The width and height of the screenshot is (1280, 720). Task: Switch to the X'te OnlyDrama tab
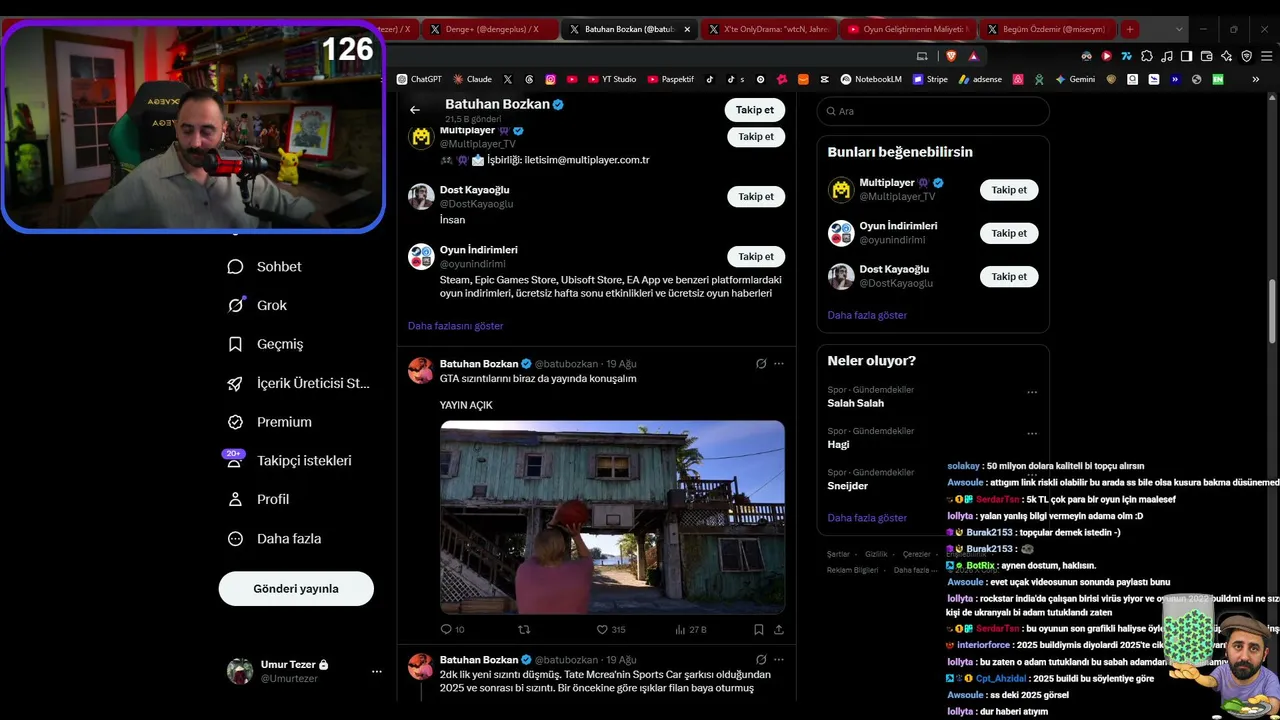coord(769,29)
